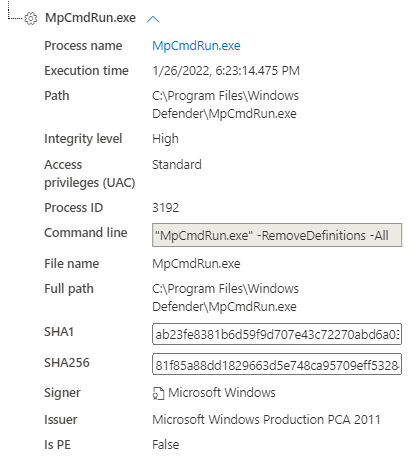Click inside the SHA256 hash field
This screenshot has height=464, width=408.
coord(277,365)
